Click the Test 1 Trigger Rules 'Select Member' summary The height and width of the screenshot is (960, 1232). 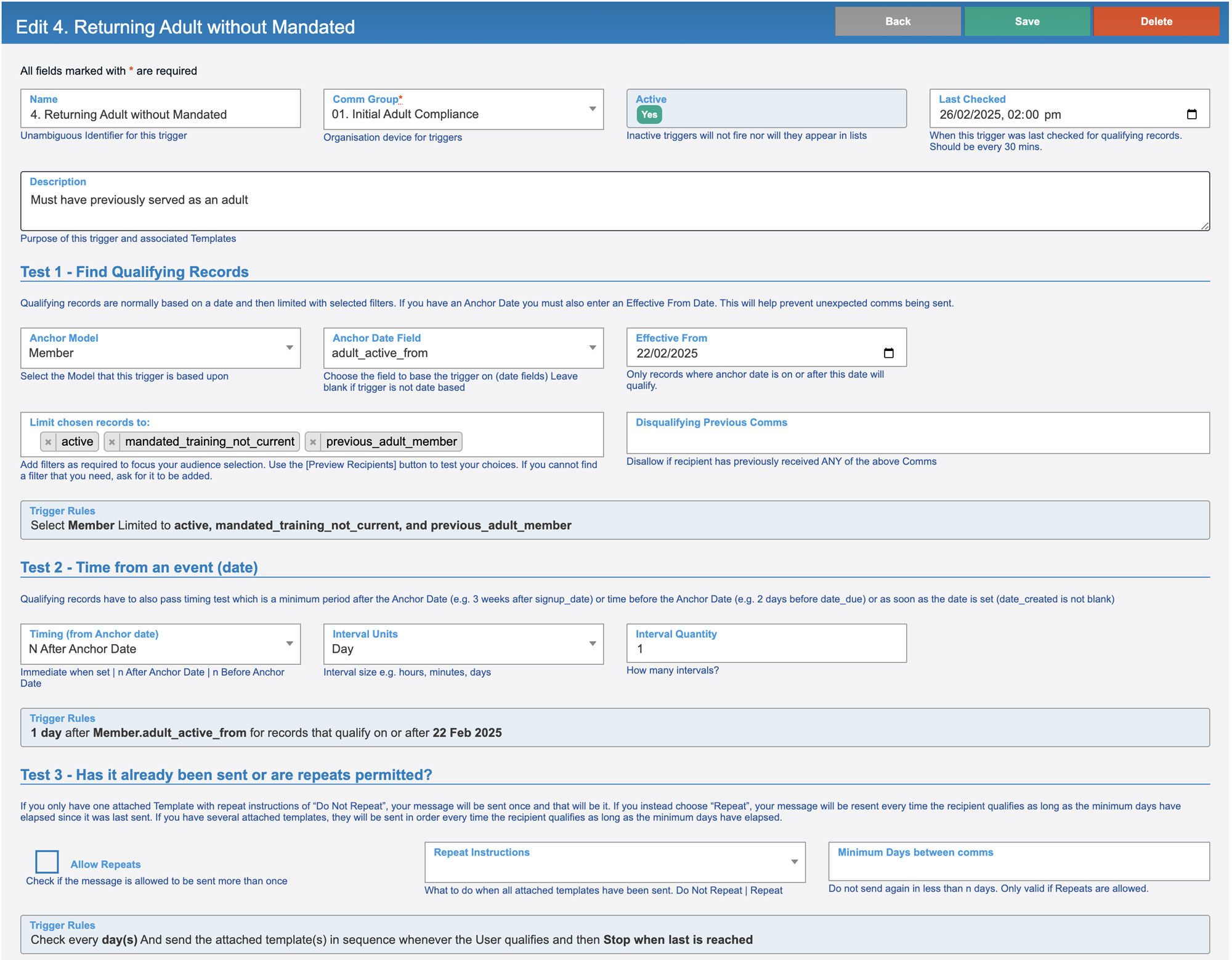coord(301,525)
